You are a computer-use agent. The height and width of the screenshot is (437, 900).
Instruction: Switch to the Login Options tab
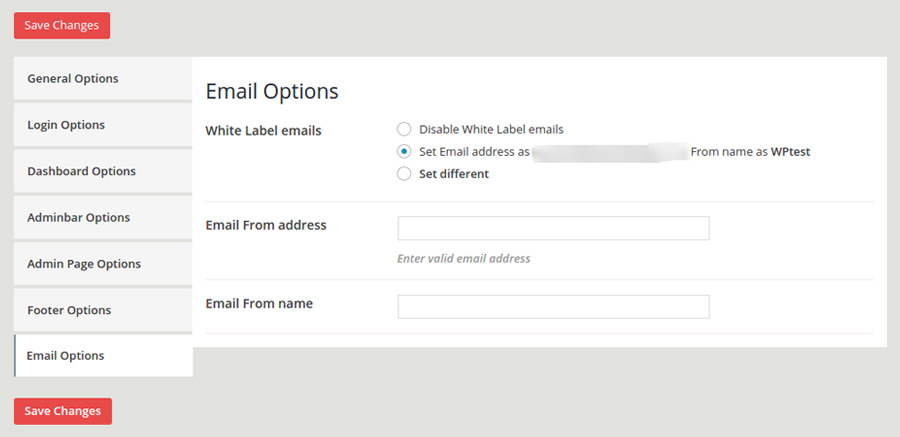[66, 125]
